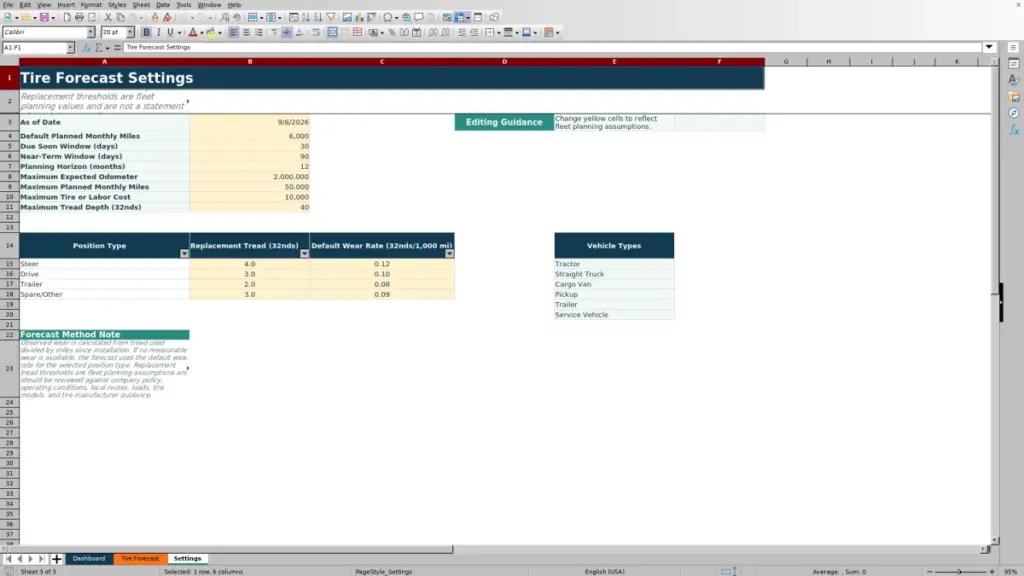Open Font Color dropdown arrow
Image resolution: width=1024 pixels, height=576 pixels.
(x=202, y=33)
